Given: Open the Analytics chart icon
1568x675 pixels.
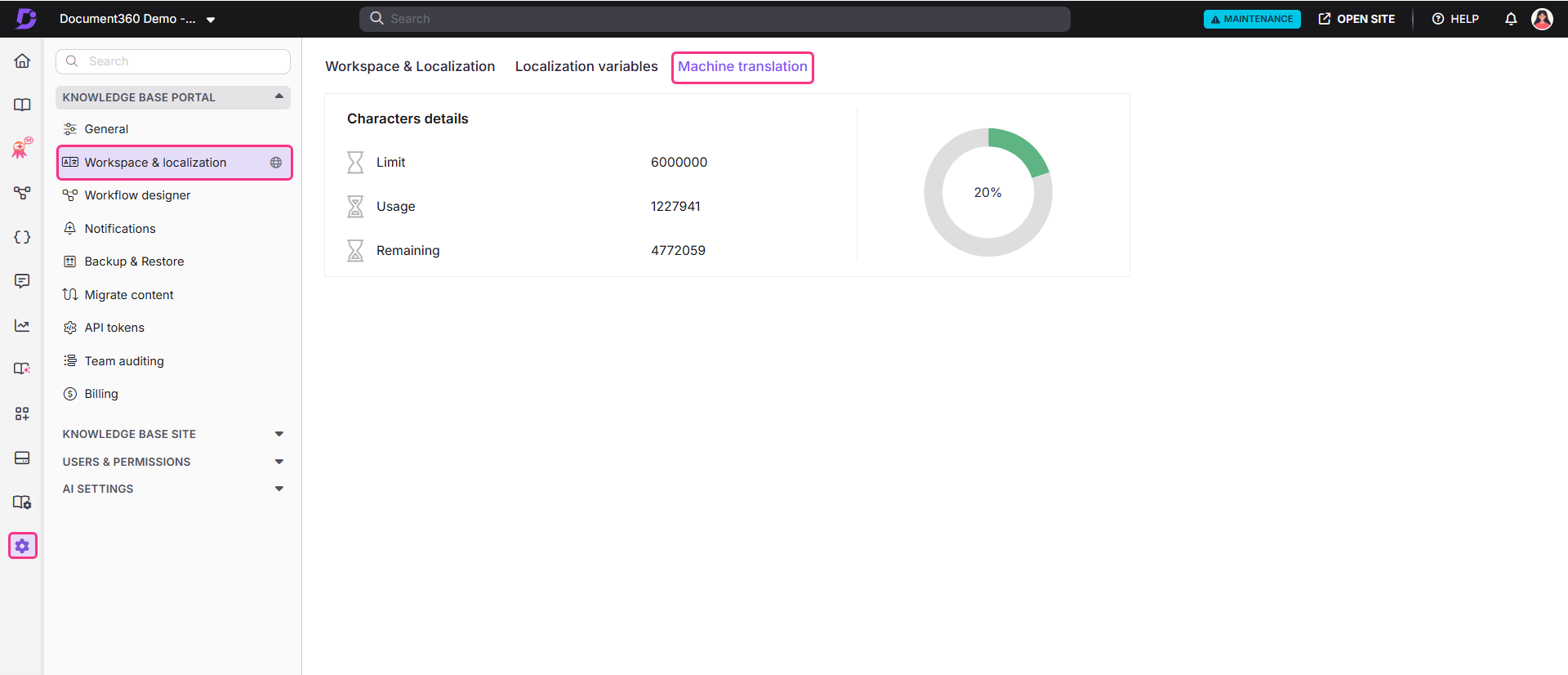Looking at the screenshot, I should pyautogui.click(x=22, y=325).
